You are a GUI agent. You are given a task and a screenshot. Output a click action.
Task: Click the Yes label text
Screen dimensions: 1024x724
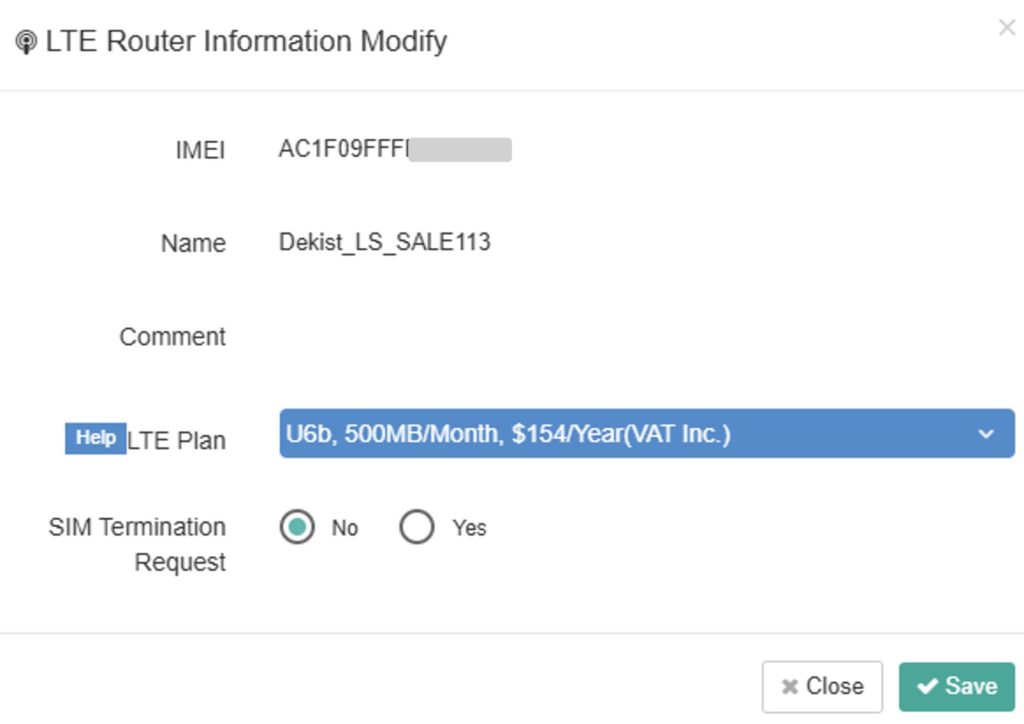[469, 527]
